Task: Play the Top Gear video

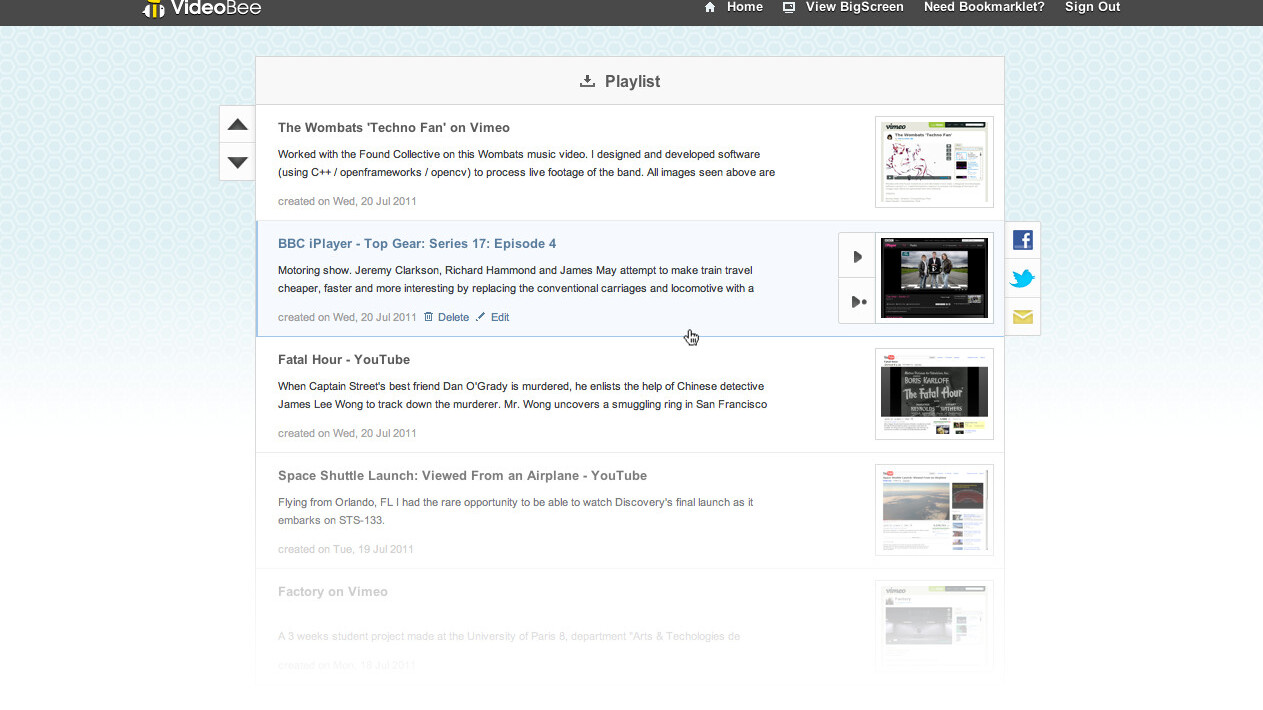Action: [857, 257]
